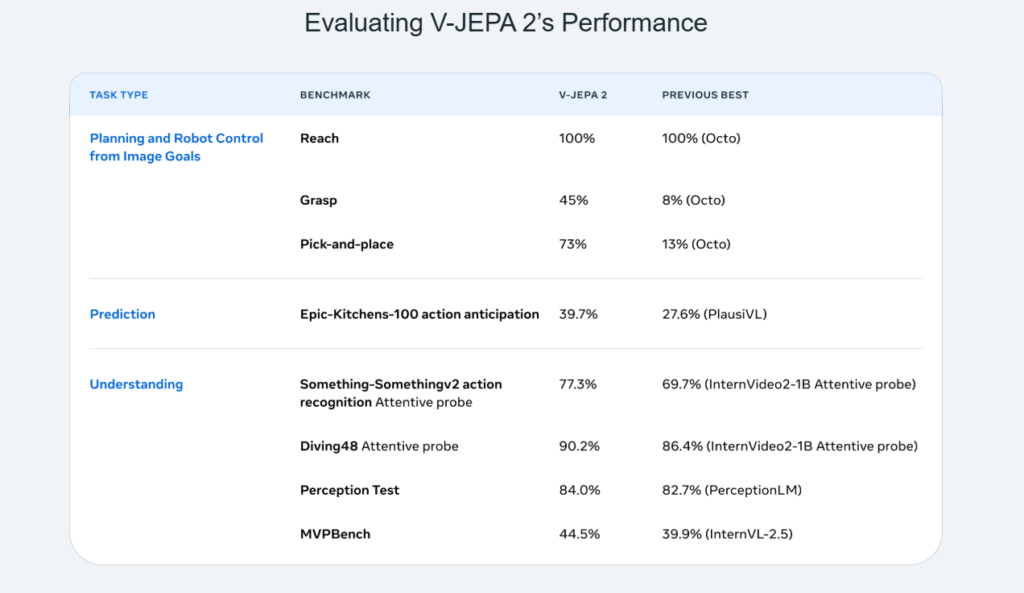Viewport: 1024px width, 593px height.
Task: Select the 39.7% V-JEPA 2 score
Action: click(x=578, y=314)
